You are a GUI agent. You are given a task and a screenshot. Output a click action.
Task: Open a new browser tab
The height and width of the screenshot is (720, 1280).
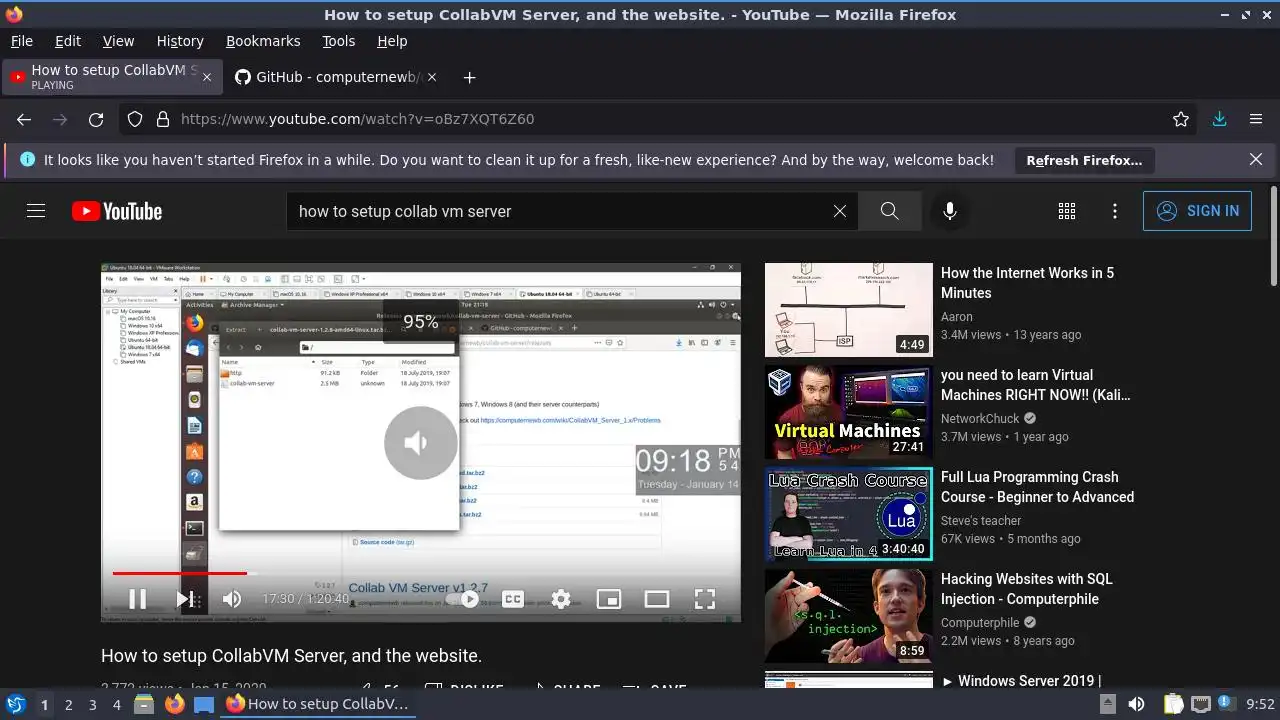coord(469,77)
